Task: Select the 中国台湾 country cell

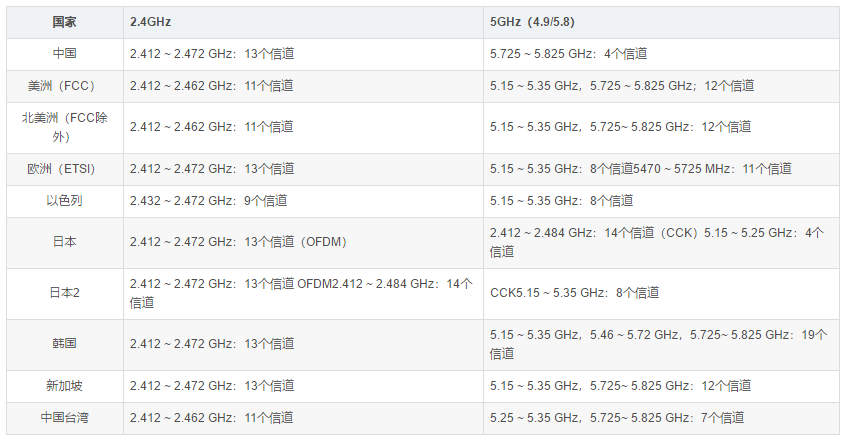Action: [65, 418]
